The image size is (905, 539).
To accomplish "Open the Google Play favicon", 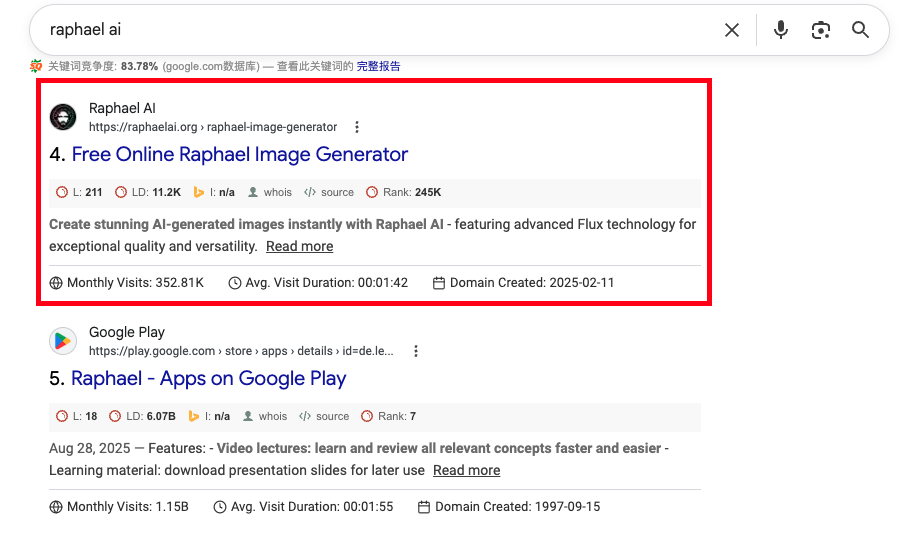I will click(63, 341).
